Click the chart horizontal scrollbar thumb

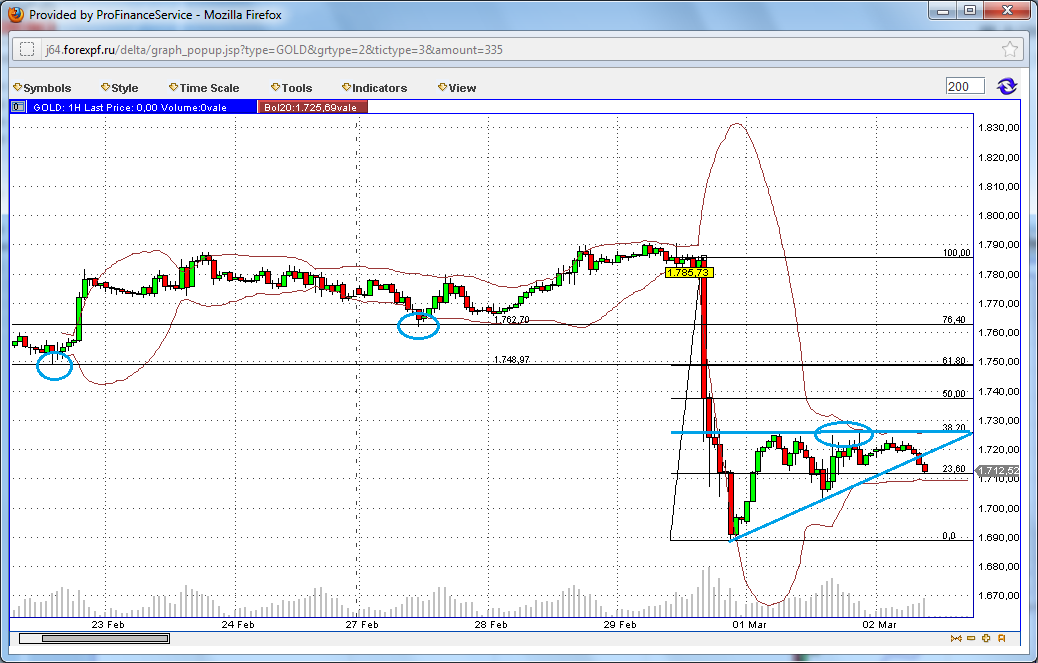[x=105, y=639]
